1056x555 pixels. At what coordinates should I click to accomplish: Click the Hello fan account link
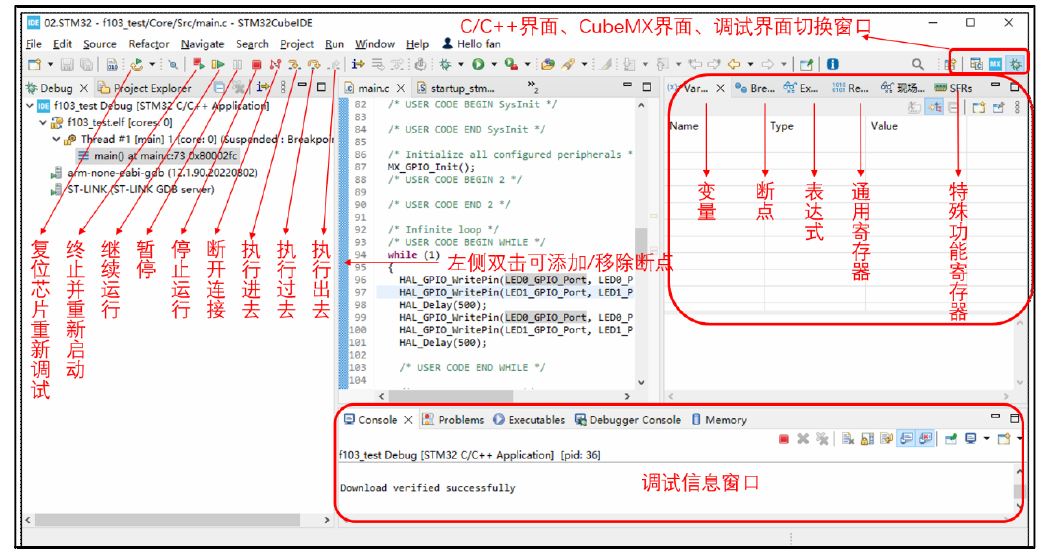click(471, 44)
